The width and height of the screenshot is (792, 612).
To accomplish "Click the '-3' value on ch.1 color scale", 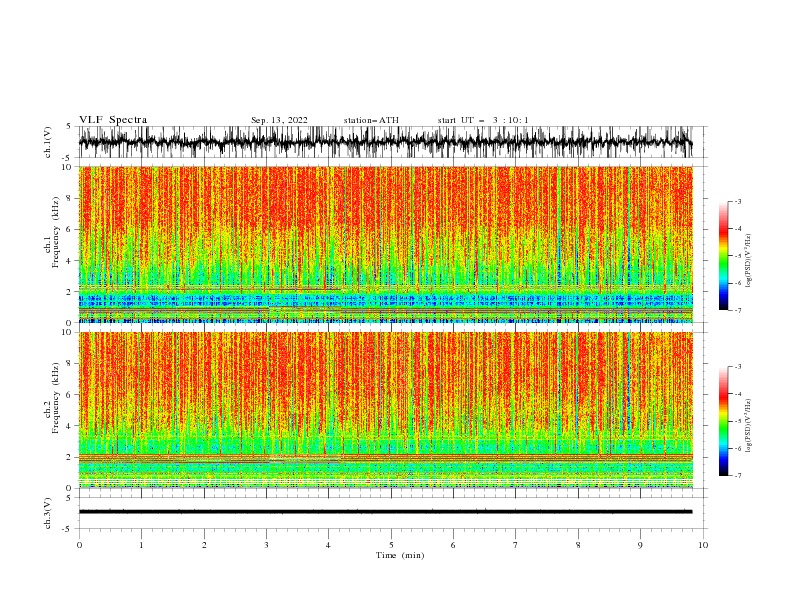I will (737, 201).
